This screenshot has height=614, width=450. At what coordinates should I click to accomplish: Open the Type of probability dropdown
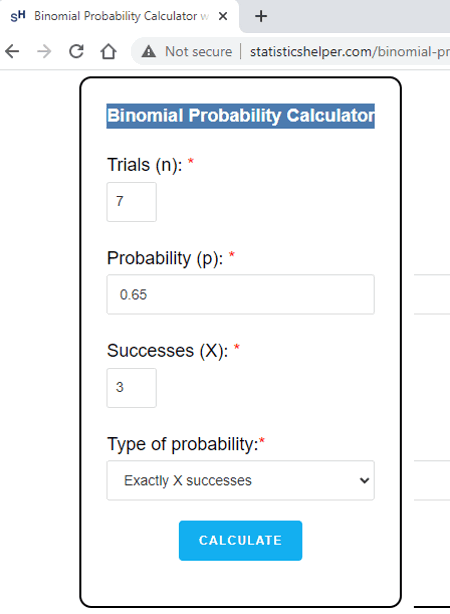tap(240, 480)
